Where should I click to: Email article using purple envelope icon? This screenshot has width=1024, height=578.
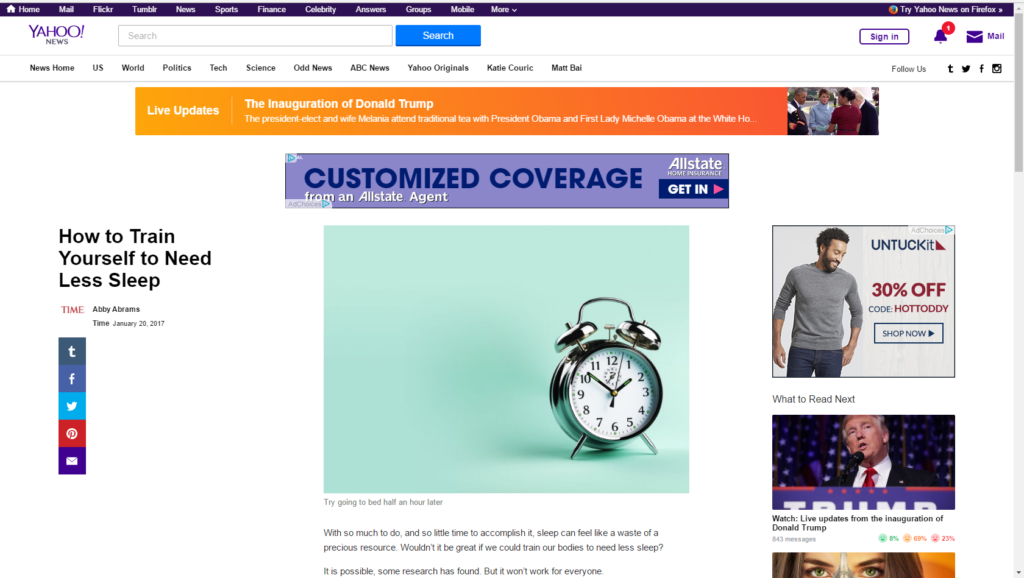[72, 461]
